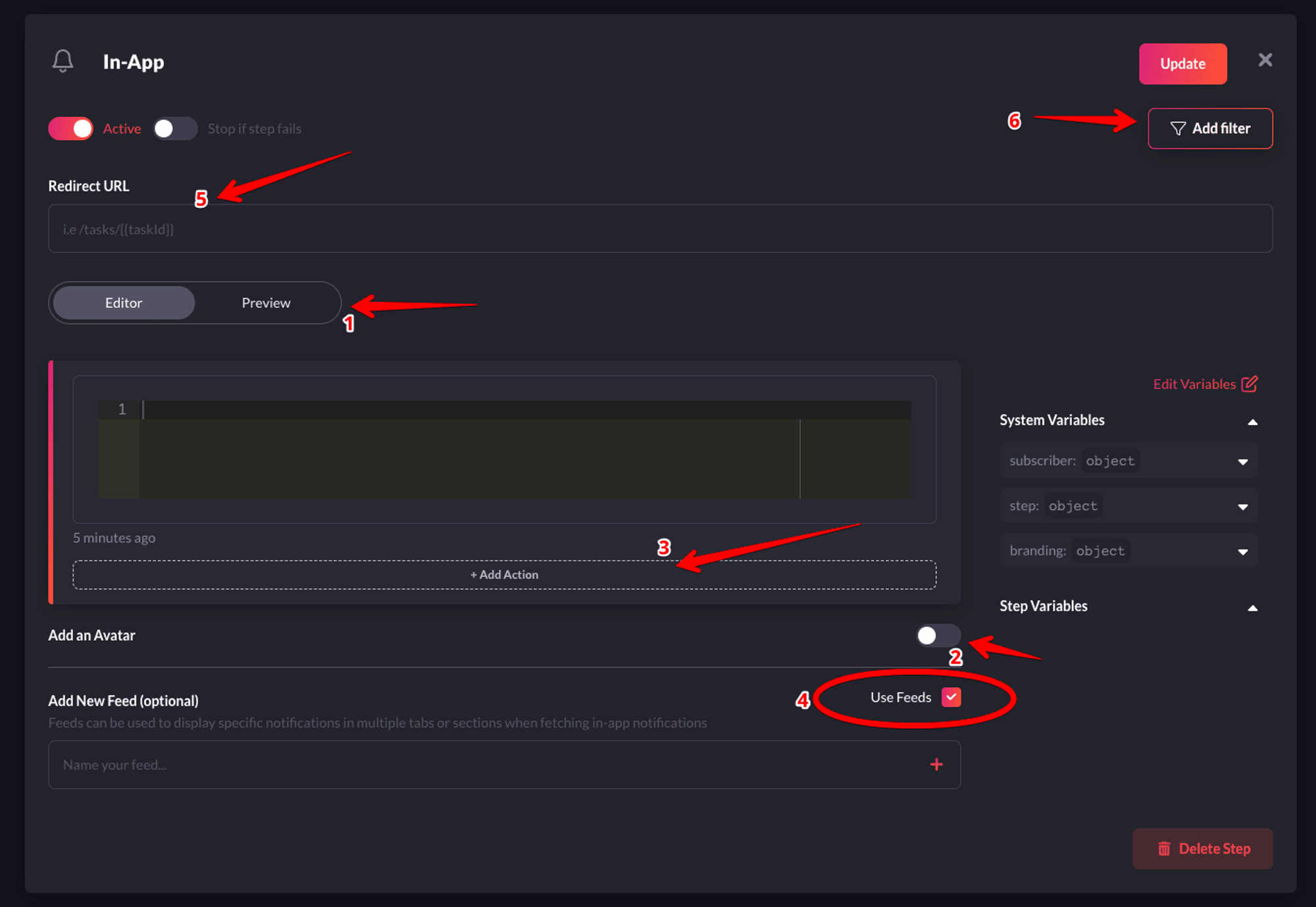The width and height of the screenshot is (1316, 907).
Task: Collapse the System Variables section
Action: click(x=1252, y=422)
